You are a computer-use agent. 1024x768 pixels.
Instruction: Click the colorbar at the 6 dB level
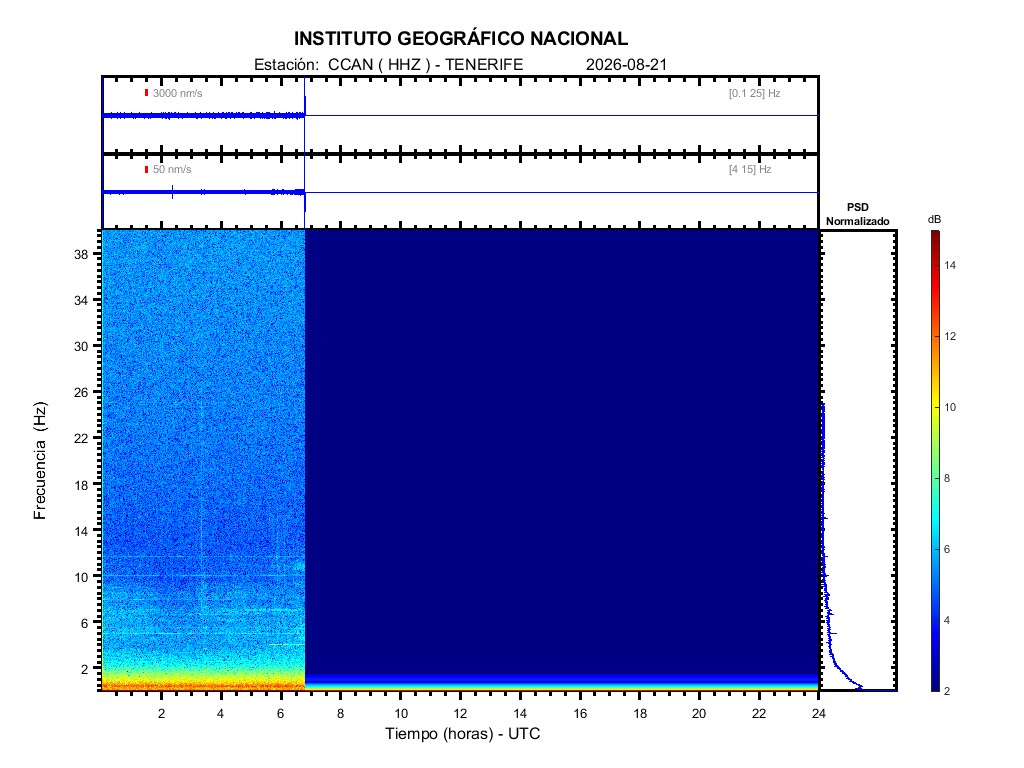coord(936,549)
